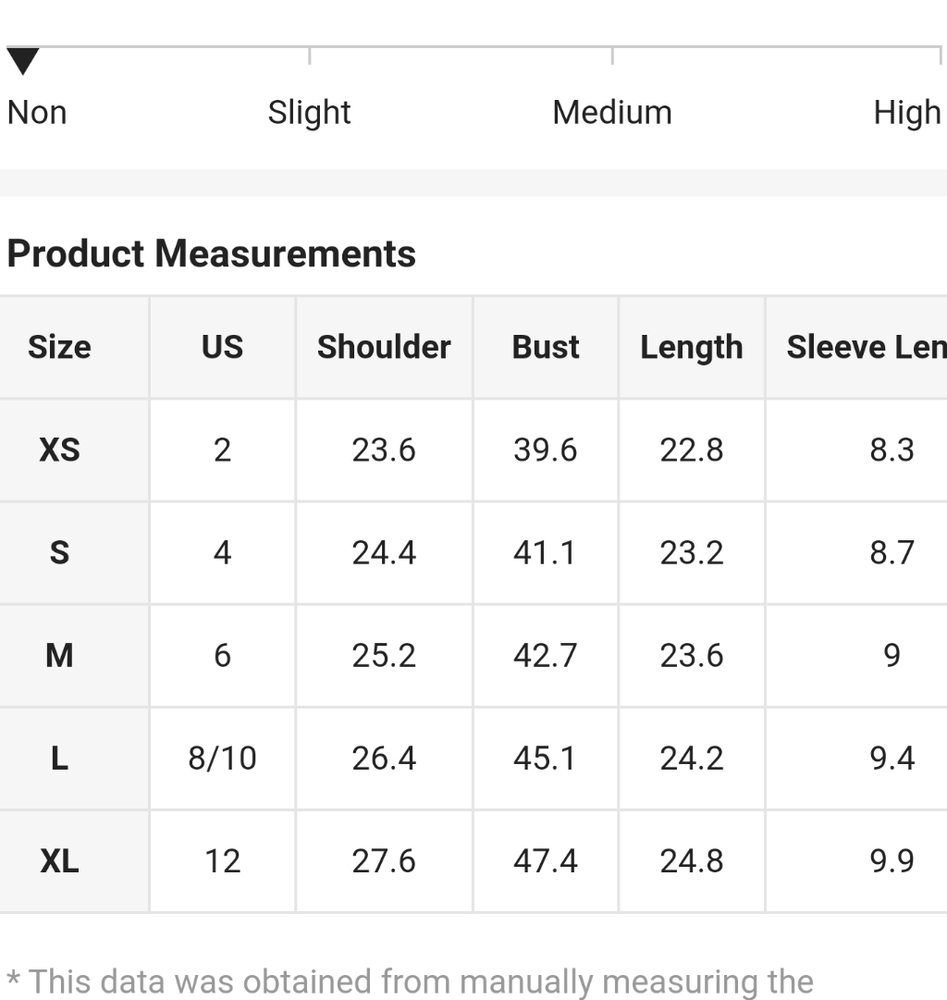
Task: Click the Shoulder column header
Action: 384,348
